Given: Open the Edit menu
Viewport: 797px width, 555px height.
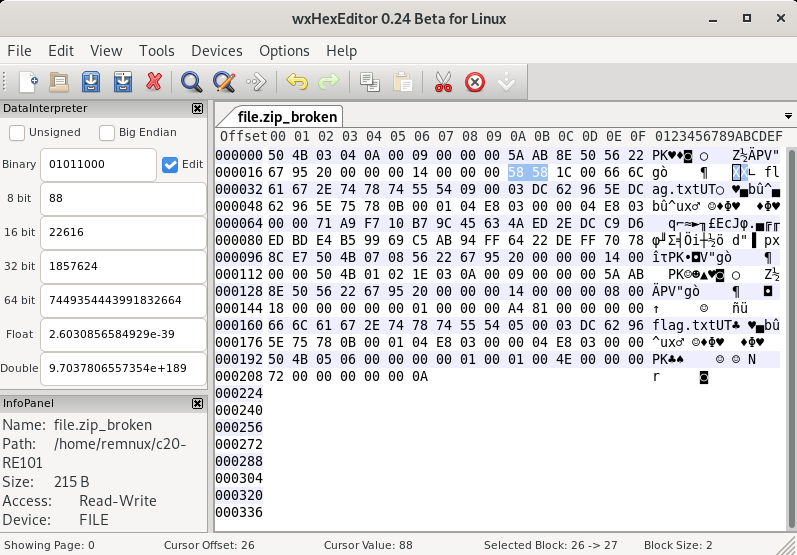Looking at the screenshot, I should (61, 51).
